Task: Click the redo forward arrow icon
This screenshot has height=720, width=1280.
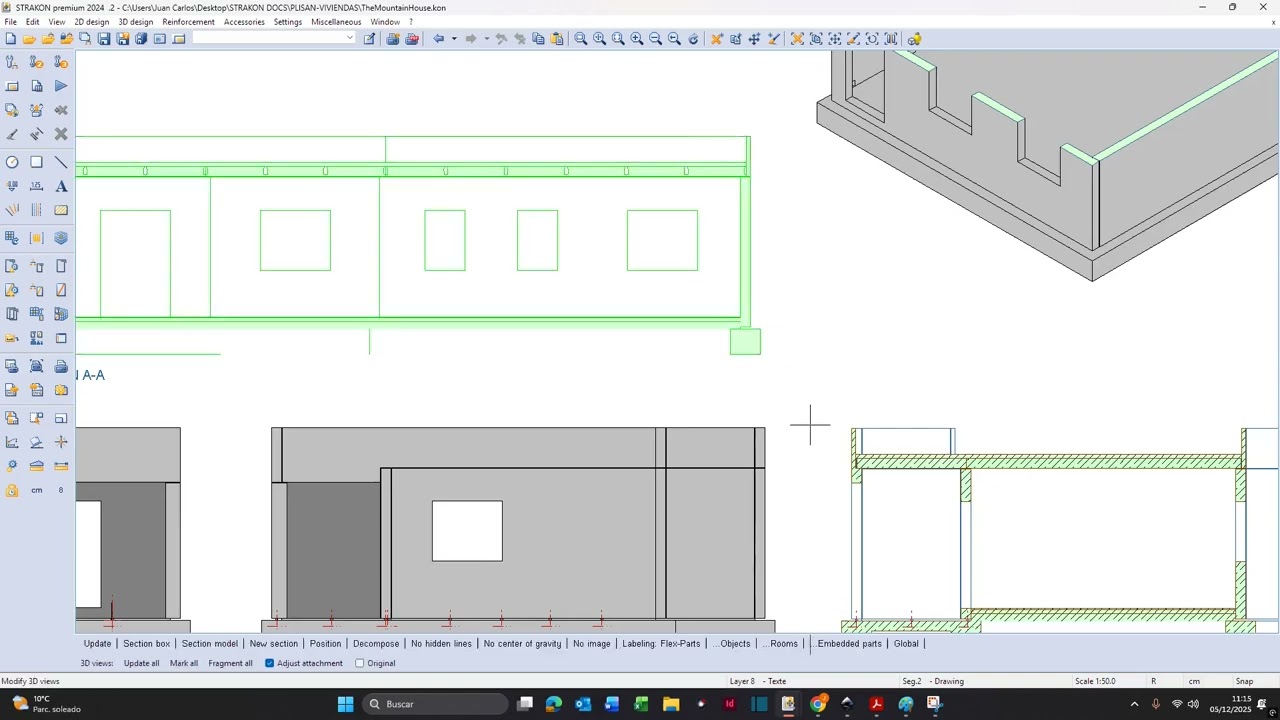Action: [470, 39]
